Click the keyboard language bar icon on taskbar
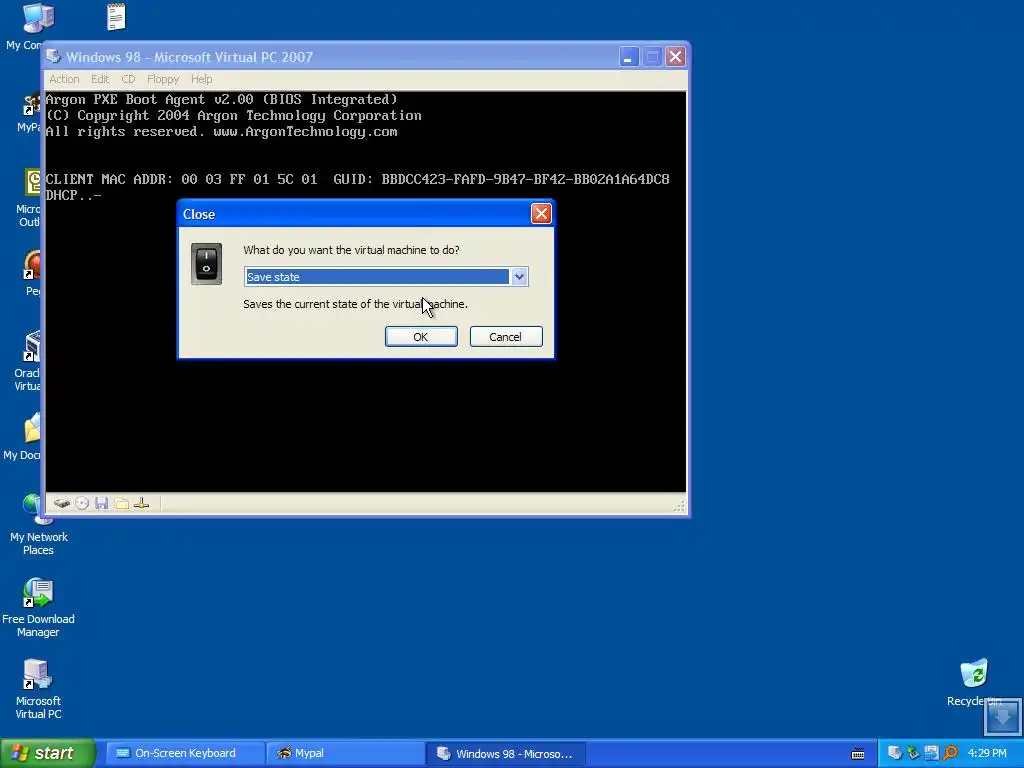This screenshot has height=768, width=1024. click(858, 754)
